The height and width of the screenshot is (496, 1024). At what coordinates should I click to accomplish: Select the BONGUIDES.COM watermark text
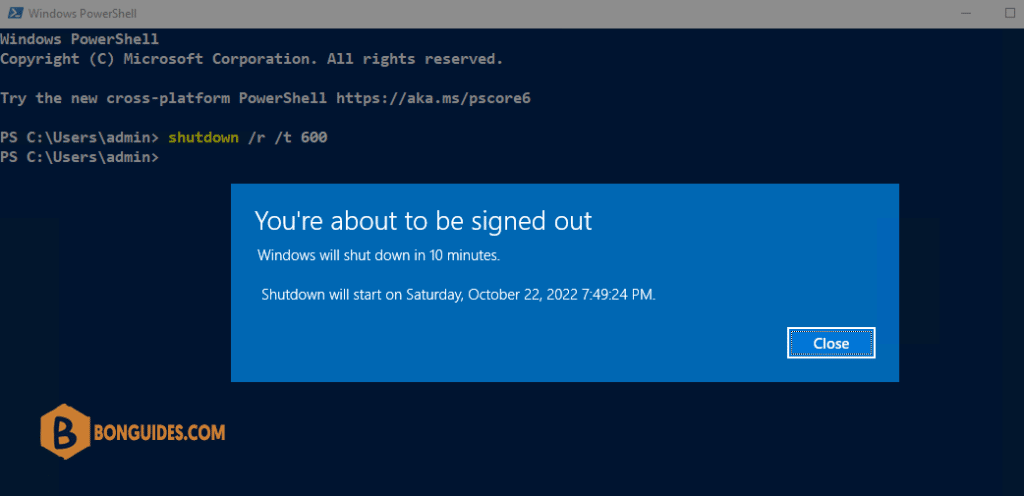coord(160,433)
